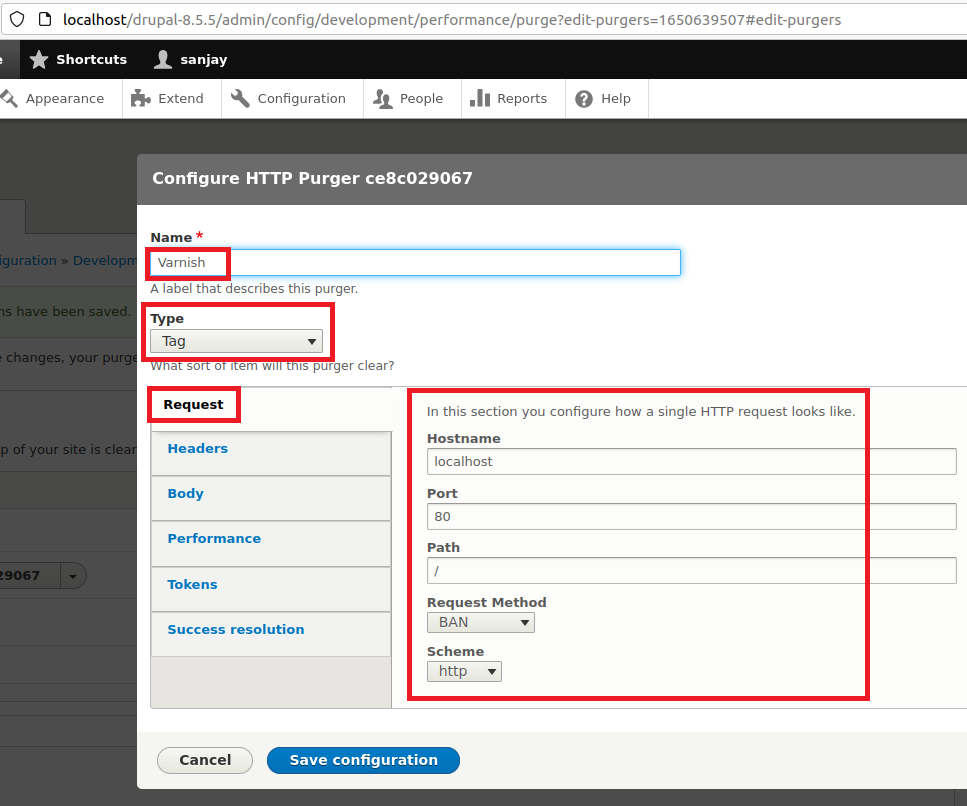This screenshot has height=806, width=967.
Task: Switch to the Headers vertical tab
Action: [198, 449]
